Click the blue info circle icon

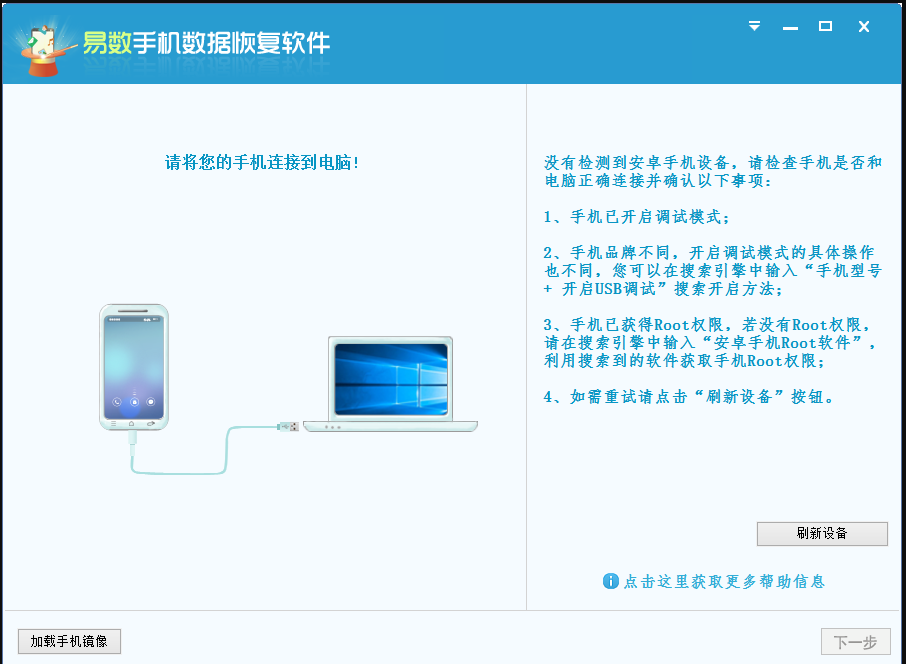(x=610, y=581)
